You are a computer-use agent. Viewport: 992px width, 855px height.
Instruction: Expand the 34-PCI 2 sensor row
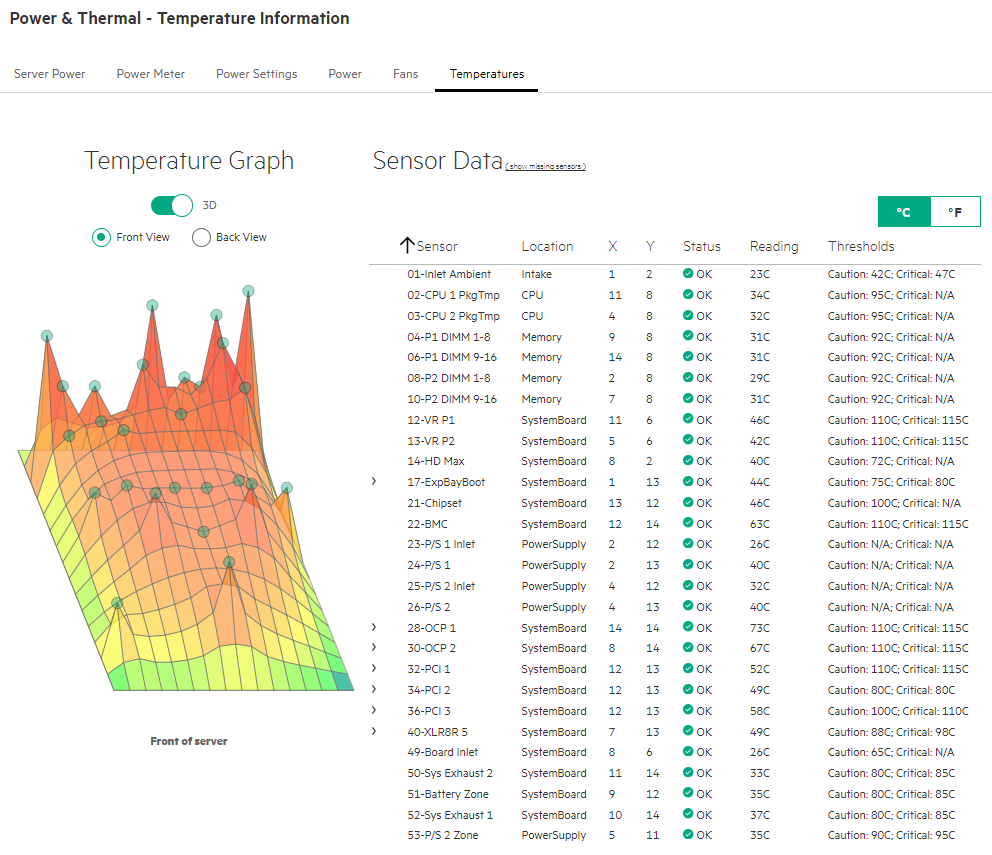point(374,689)
